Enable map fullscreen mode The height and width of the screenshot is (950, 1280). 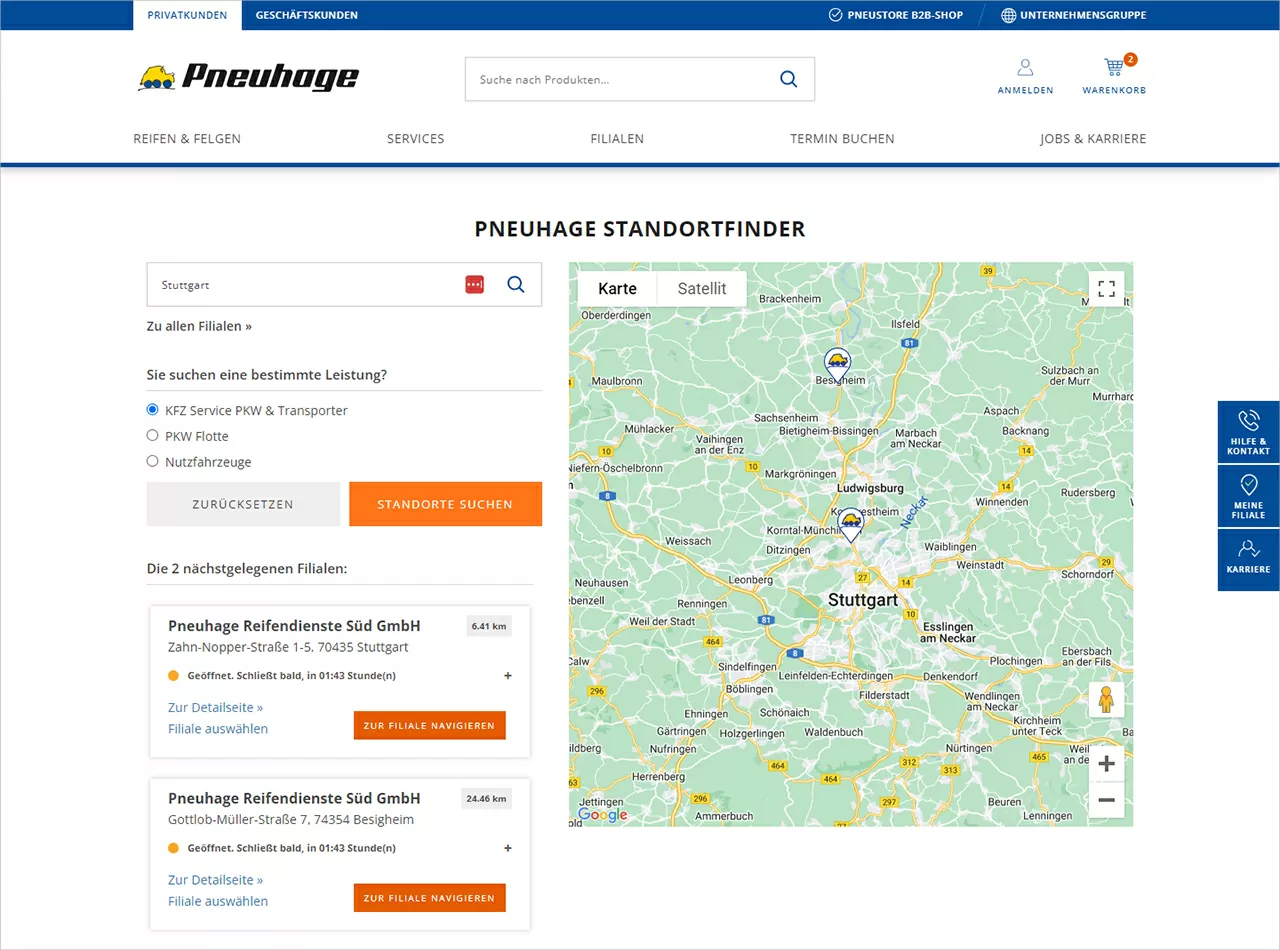pos(1106,288)
